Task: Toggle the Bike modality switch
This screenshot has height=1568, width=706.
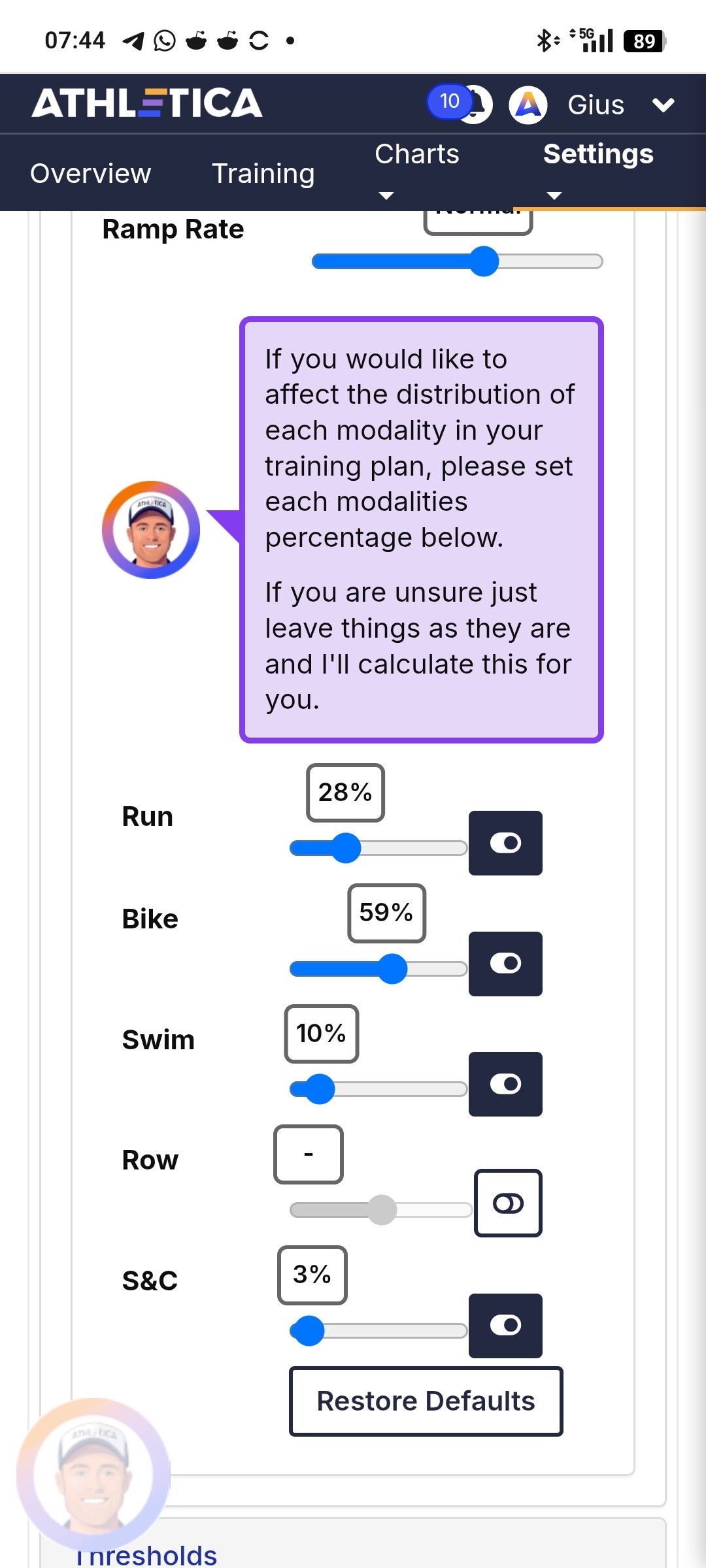Action: (505, 964)
